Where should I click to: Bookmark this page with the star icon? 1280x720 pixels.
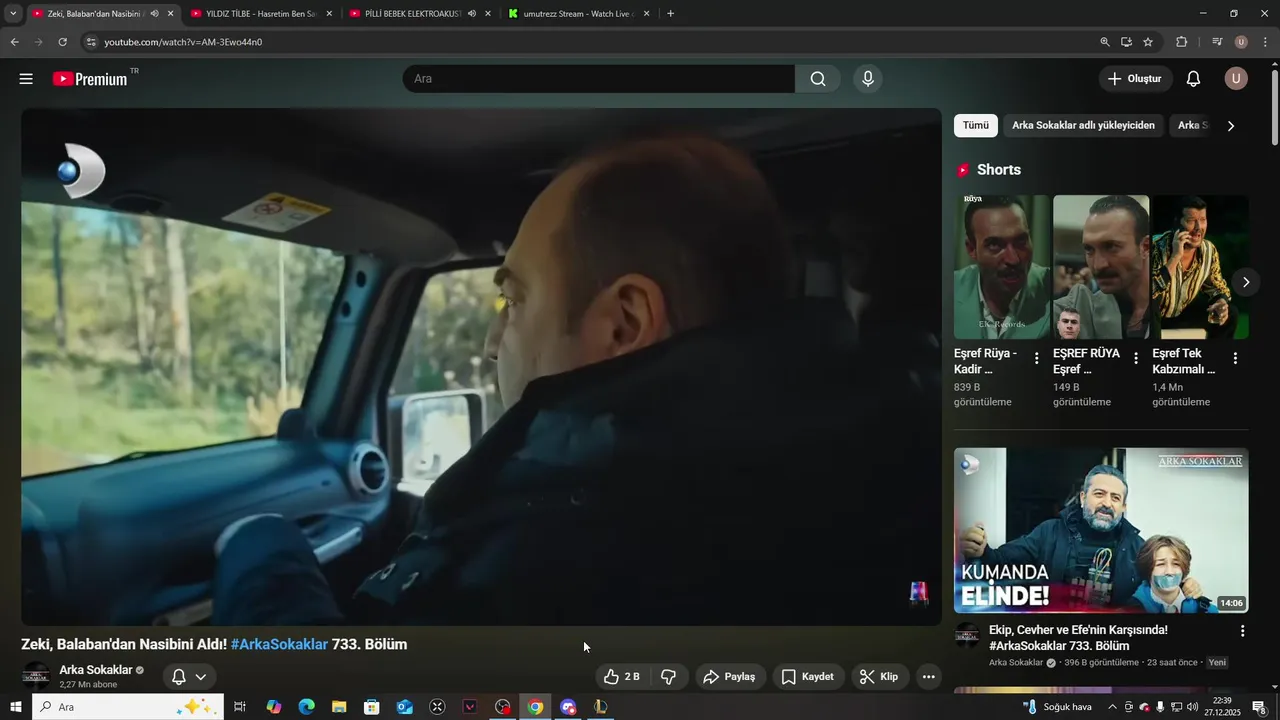point(1148,42)
